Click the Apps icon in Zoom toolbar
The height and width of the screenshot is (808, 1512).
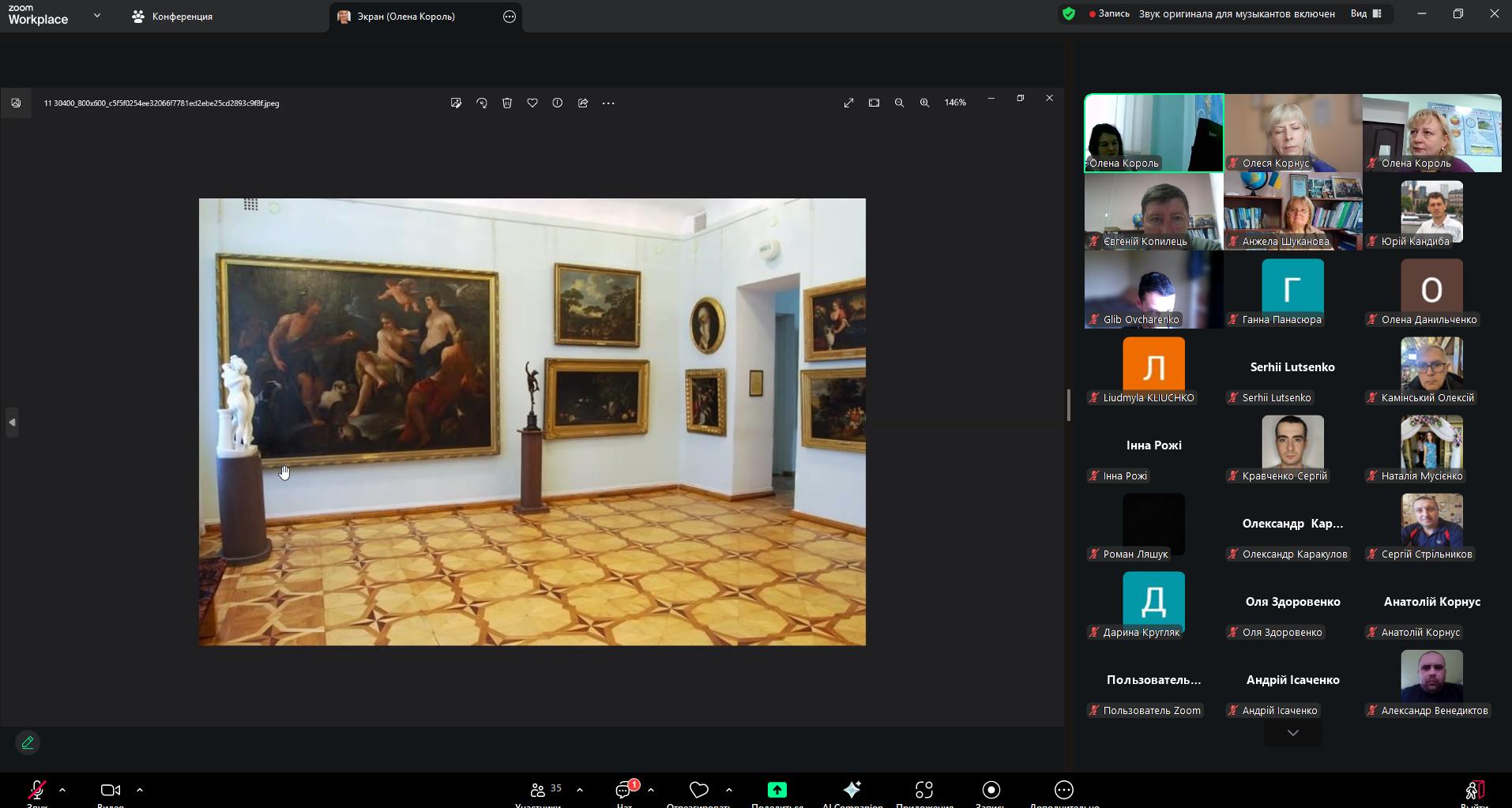click(923, 790)
